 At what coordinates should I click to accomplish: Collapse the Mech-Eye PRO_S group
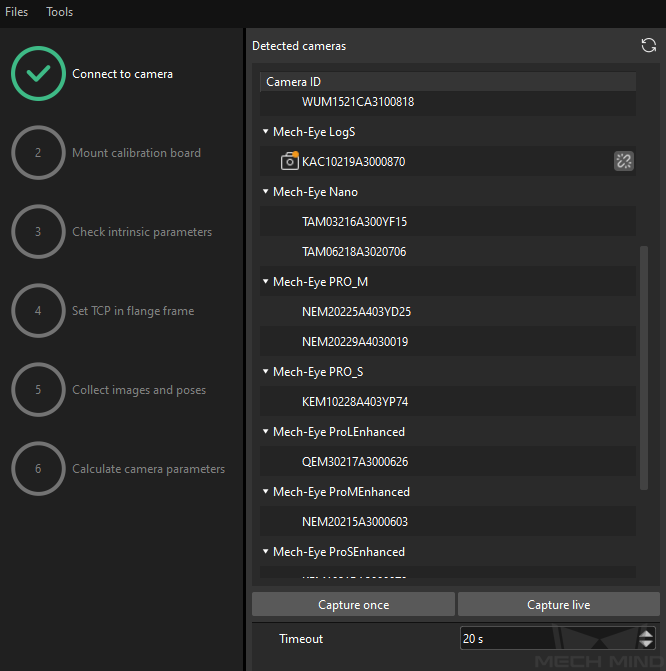coord(265,371)
